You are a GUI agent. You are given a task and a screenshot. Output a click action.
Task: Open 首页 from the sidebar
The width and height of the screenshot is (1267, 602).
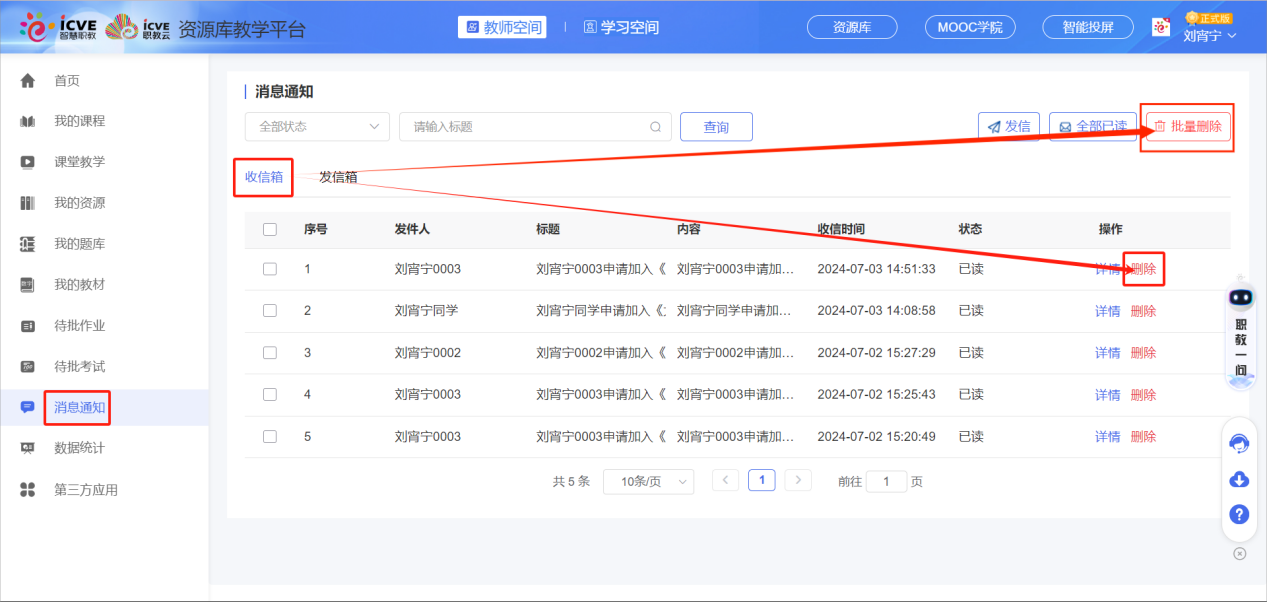point(66,80)
